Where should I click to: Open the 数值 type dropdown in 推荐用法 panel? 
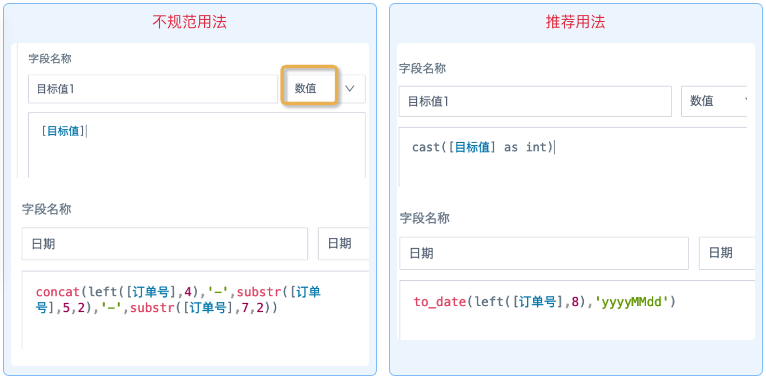tap(714, 101)
